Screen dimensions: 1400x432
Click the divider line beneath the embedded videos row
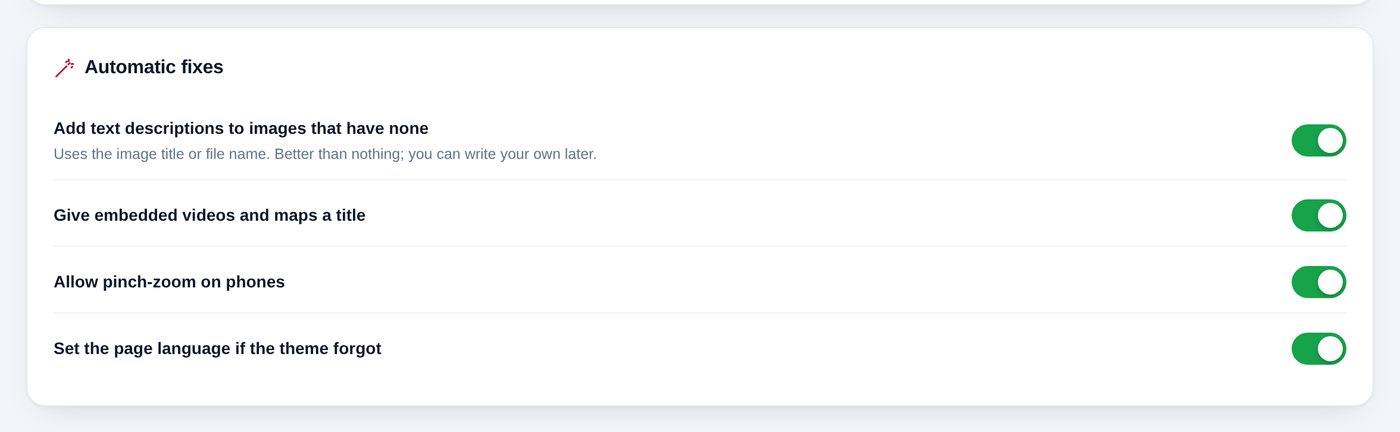point(700,246)
